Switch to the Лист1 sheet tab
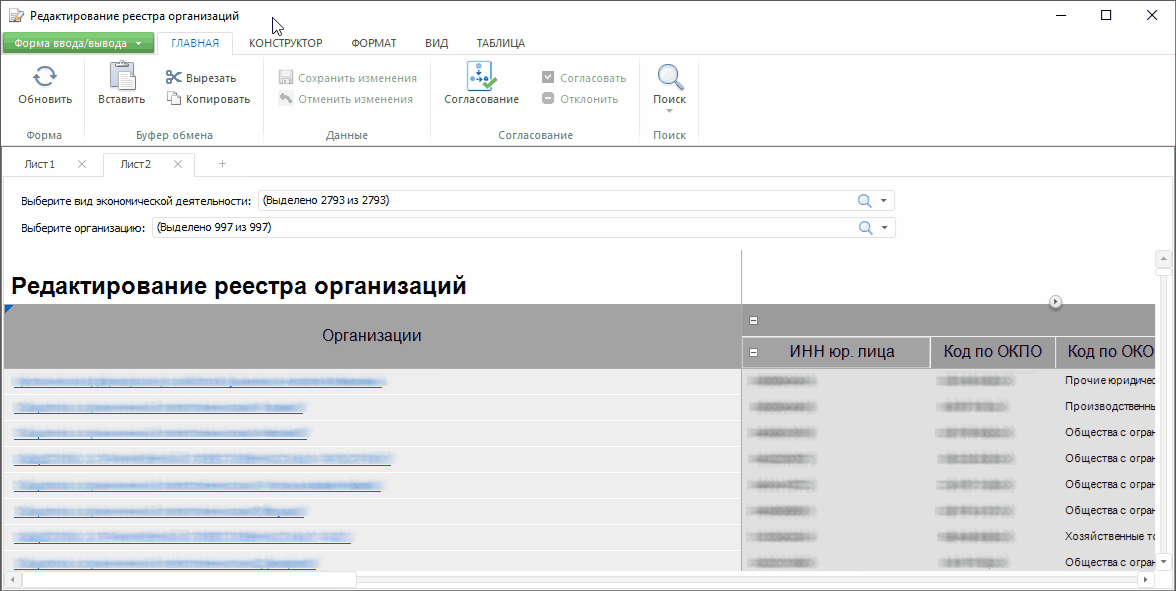Viewport: 1176px width, 591px height. (x=40, y=164)
